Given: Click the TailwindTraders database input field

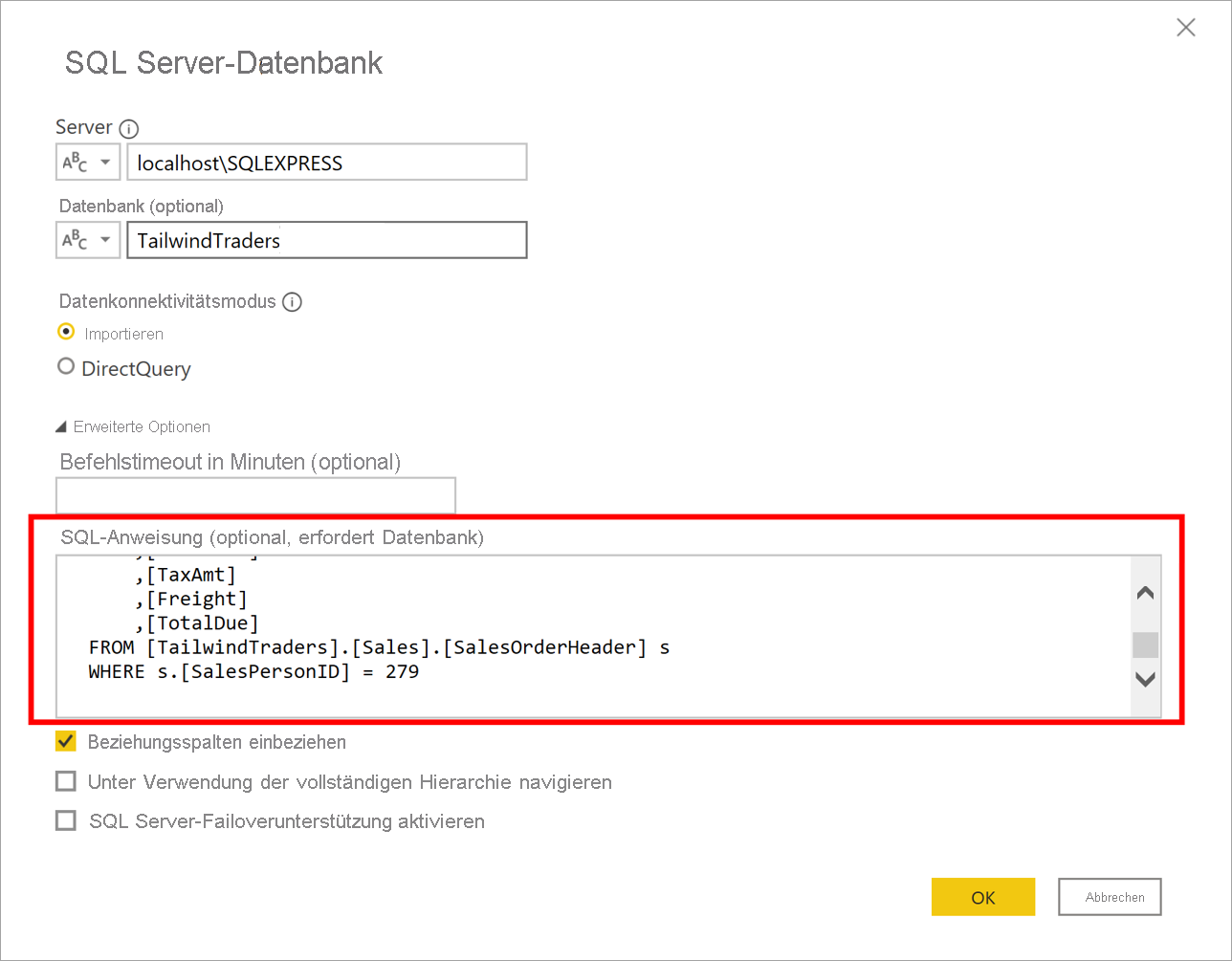Looking at the screenshot, I should point(326,240).
